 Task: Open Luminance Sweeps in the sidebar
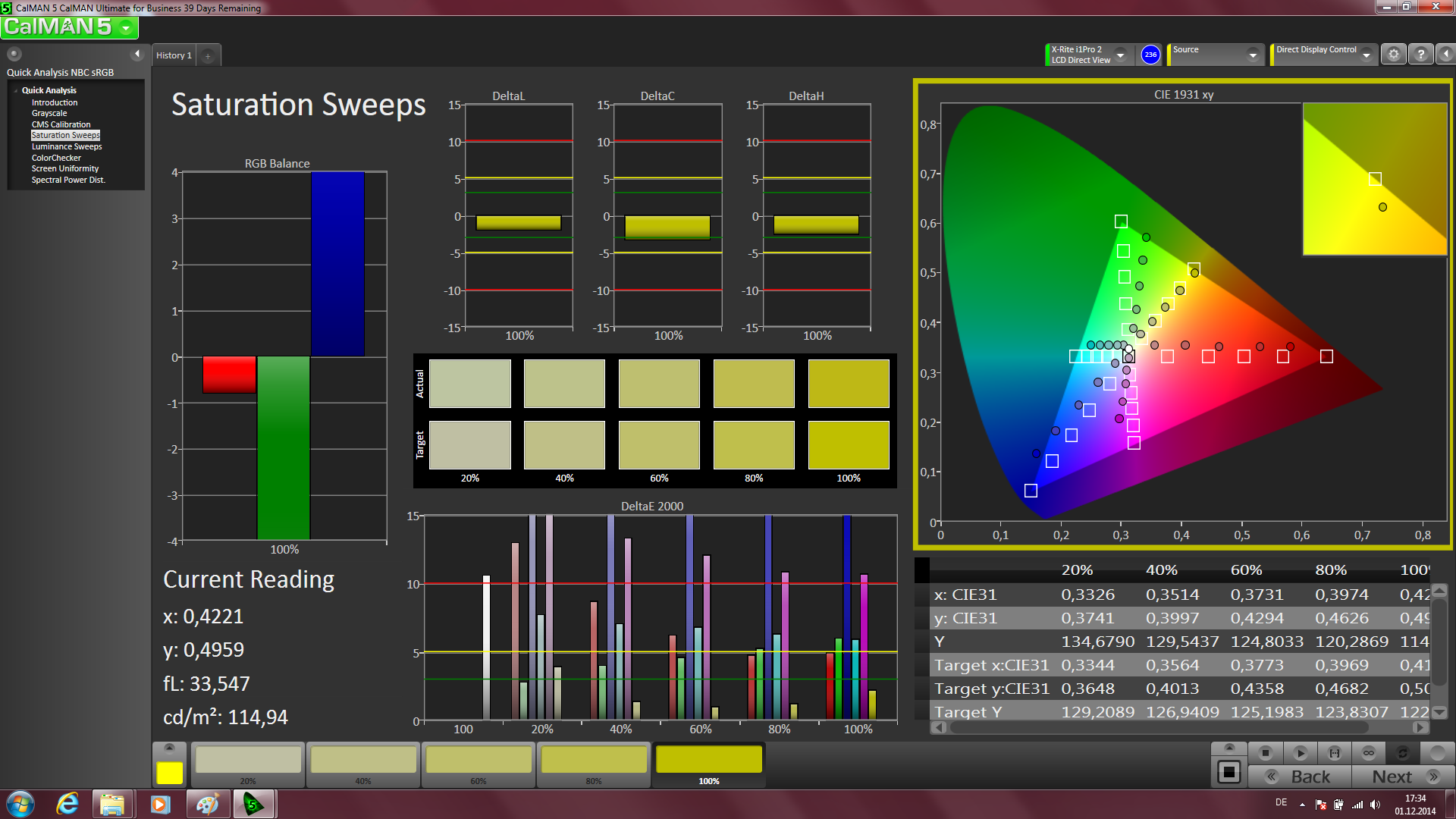pyautogui.click(x=67, y=146)
